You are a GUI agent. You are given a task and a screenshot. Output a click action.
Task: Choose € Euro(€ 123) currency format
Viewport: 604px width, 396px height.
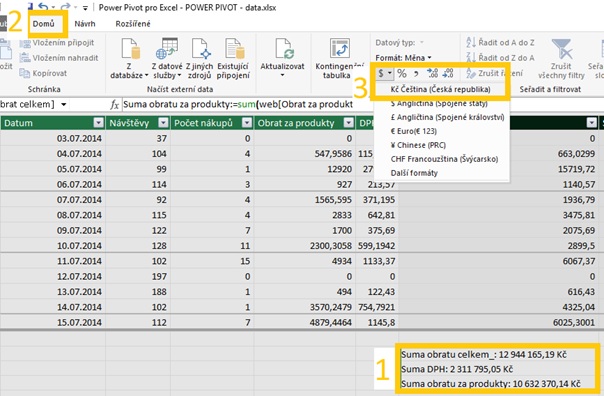pos(413,131)
